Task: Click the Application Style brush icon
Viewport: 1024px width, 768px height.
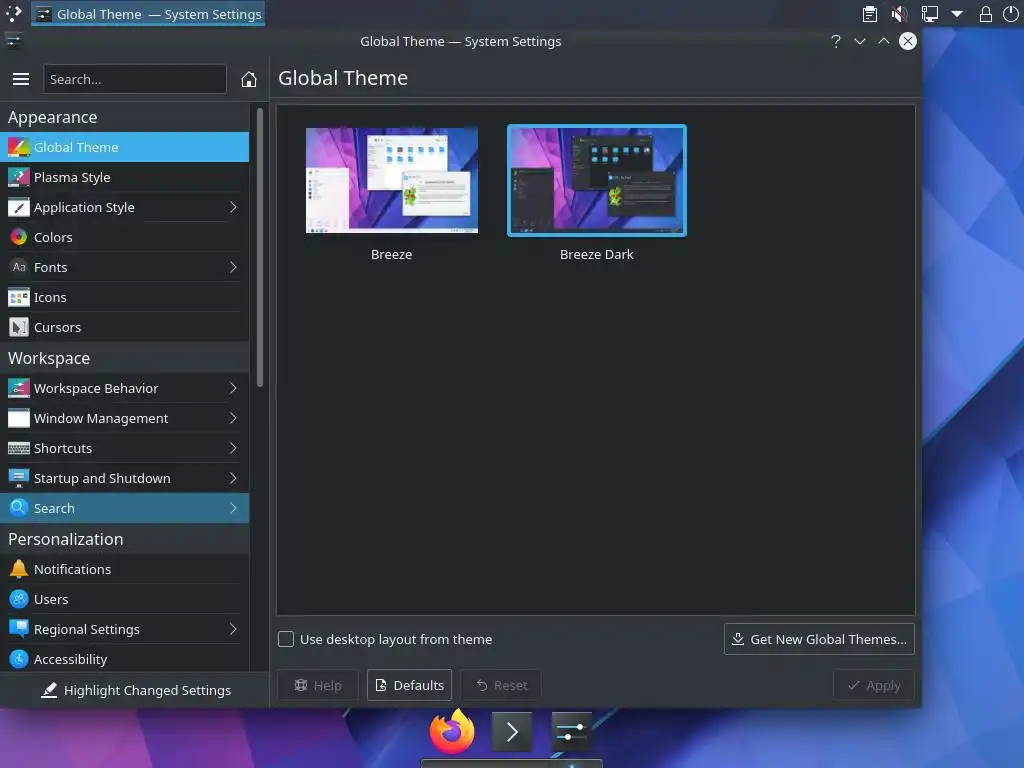Action: coord(18,208)
